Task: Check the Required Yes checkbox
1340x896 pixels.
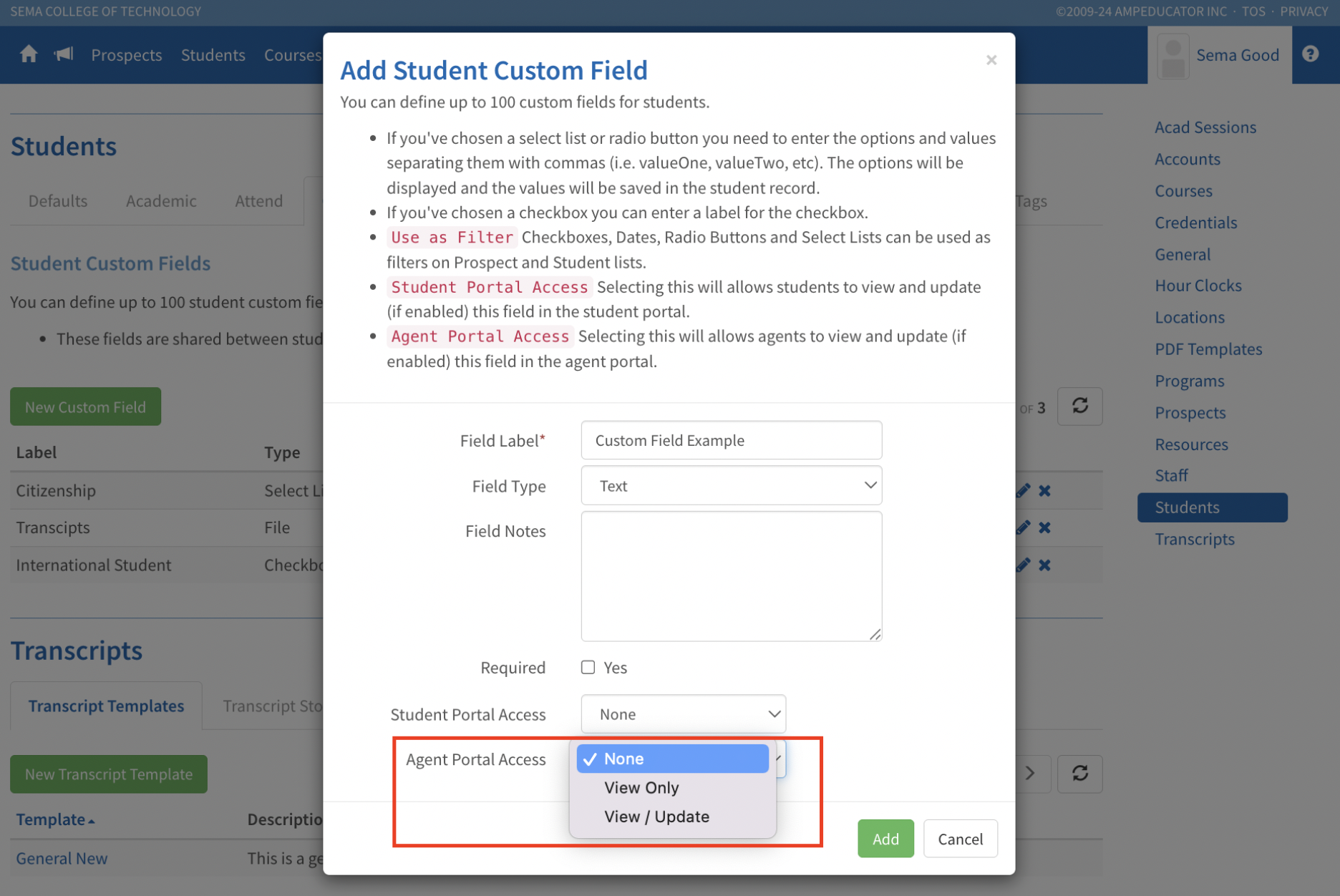Action: pos(588,668)
